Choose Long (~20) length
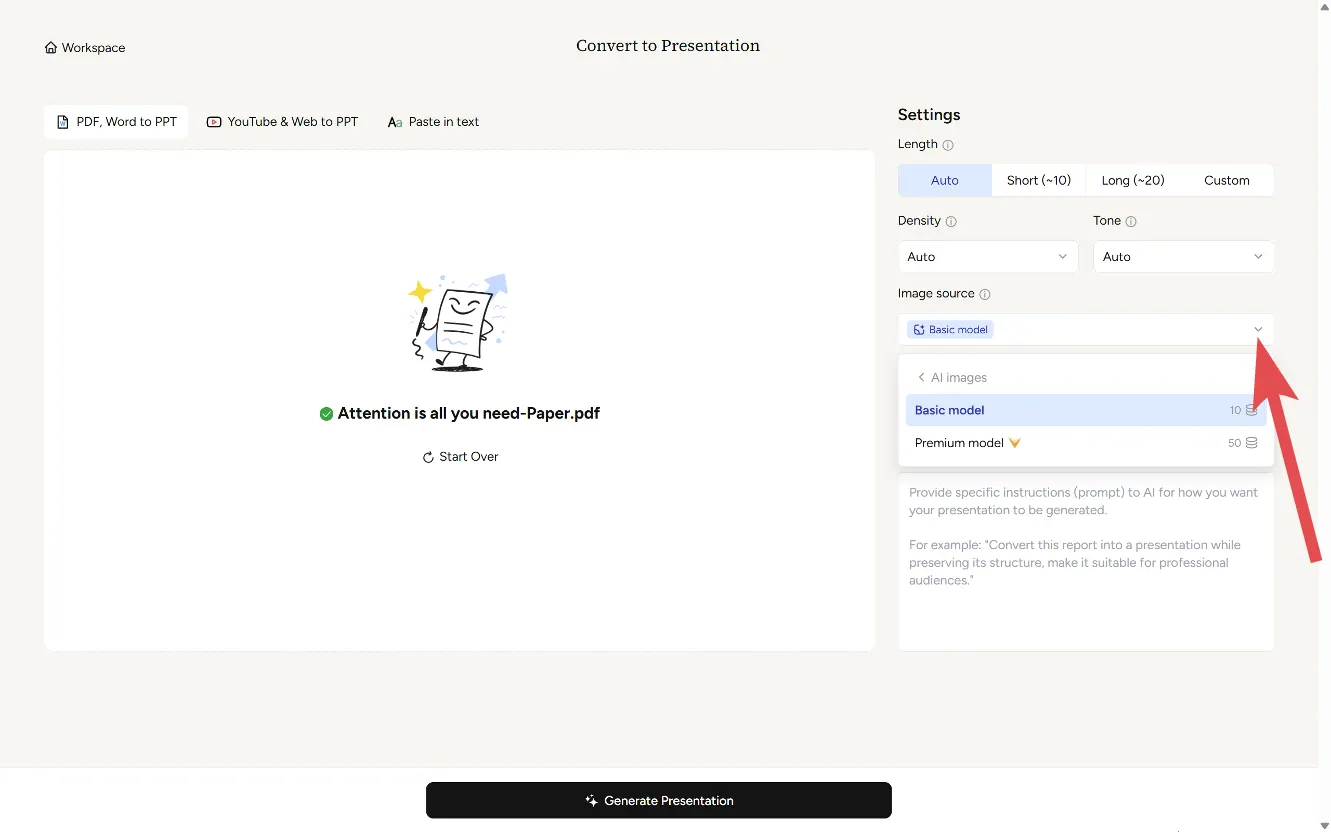This screenshot has width=1331, height=832. click(x=1132, y=181)
